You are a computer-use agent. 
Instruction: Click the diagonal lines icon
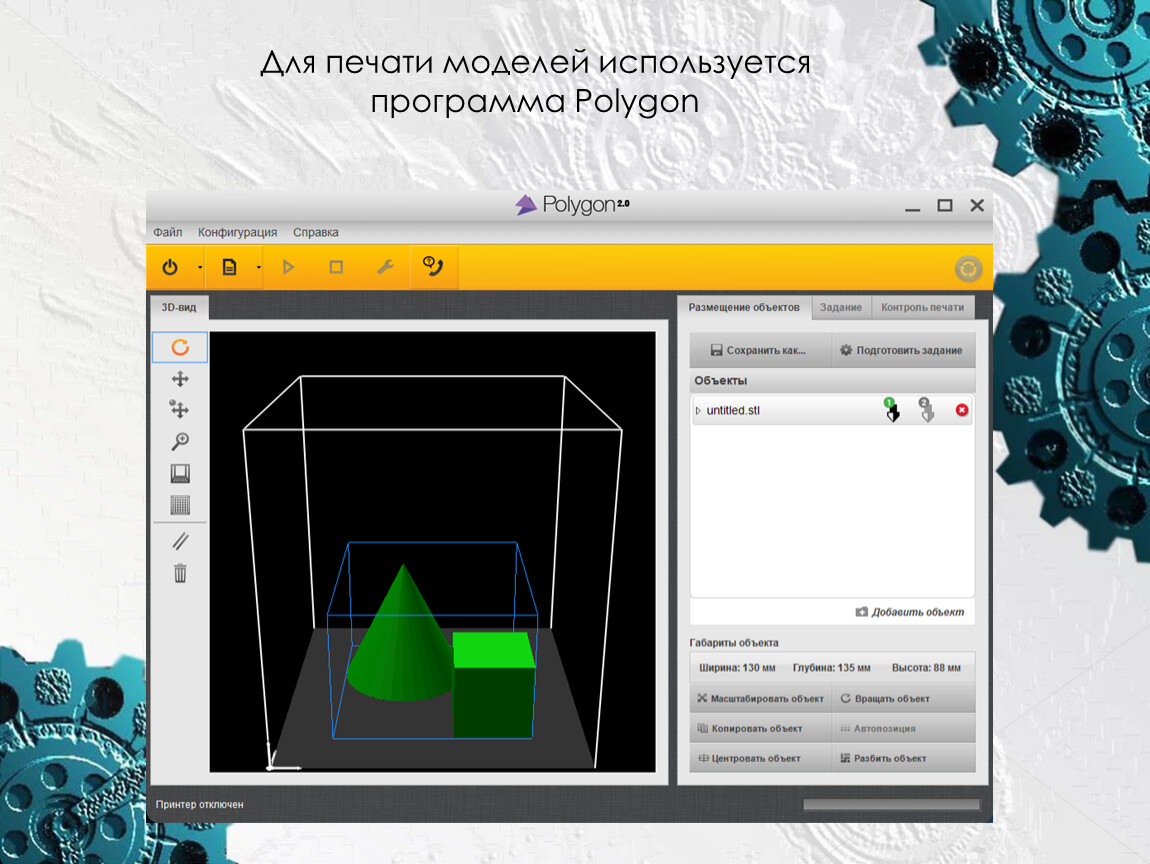coord(180,541)
